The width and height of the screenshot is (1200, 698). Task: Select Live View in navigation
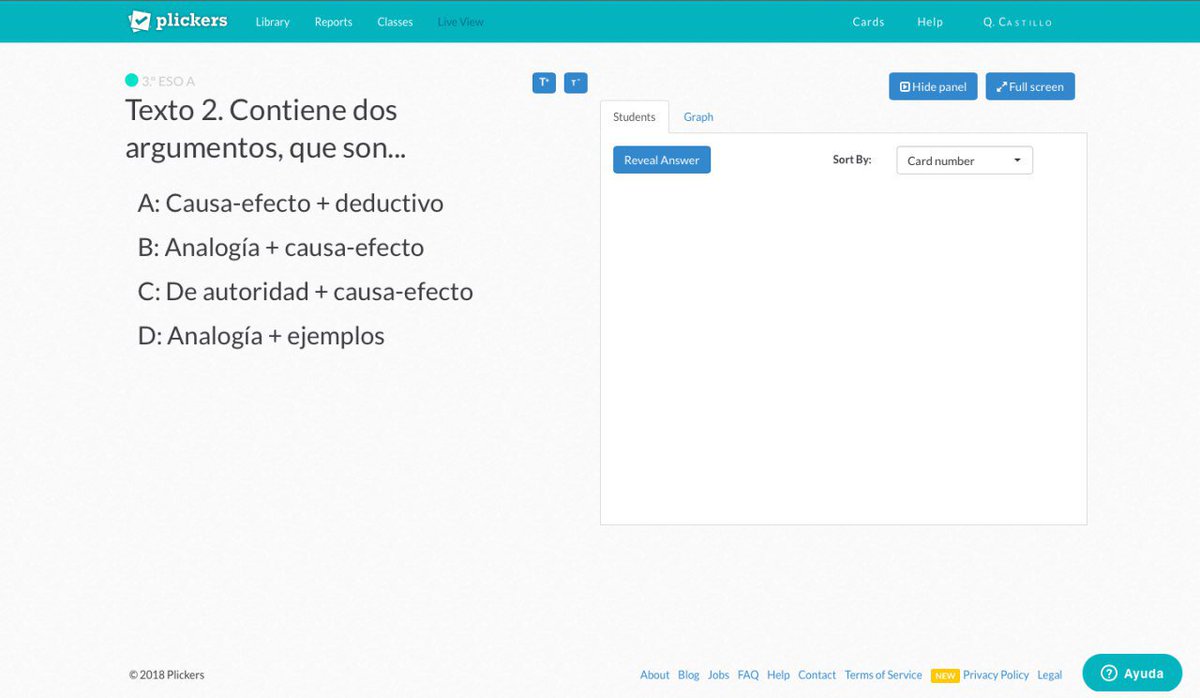coord(461,22)
